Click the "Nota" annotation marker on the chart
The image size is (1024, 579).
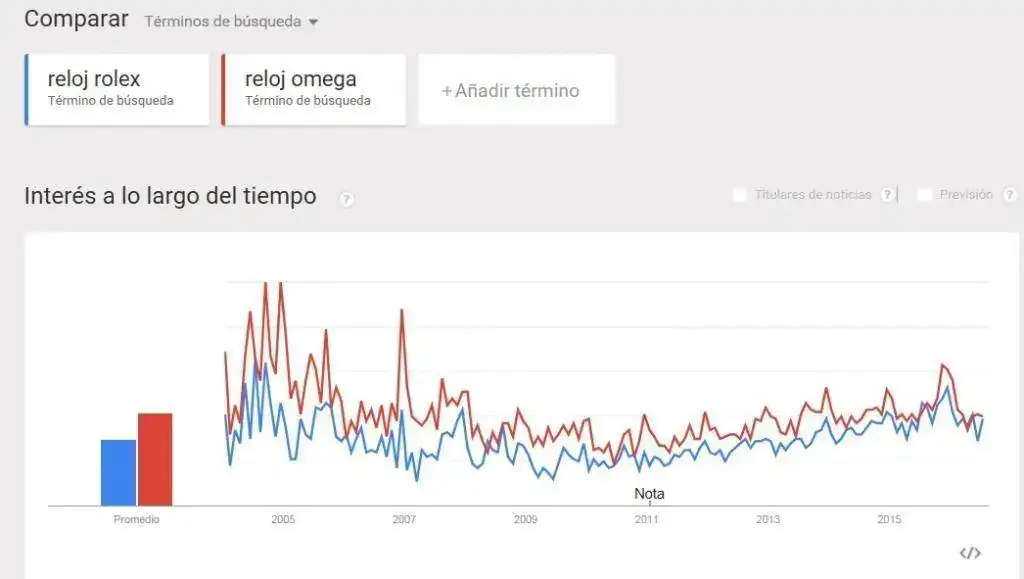[x=651, y=492]
